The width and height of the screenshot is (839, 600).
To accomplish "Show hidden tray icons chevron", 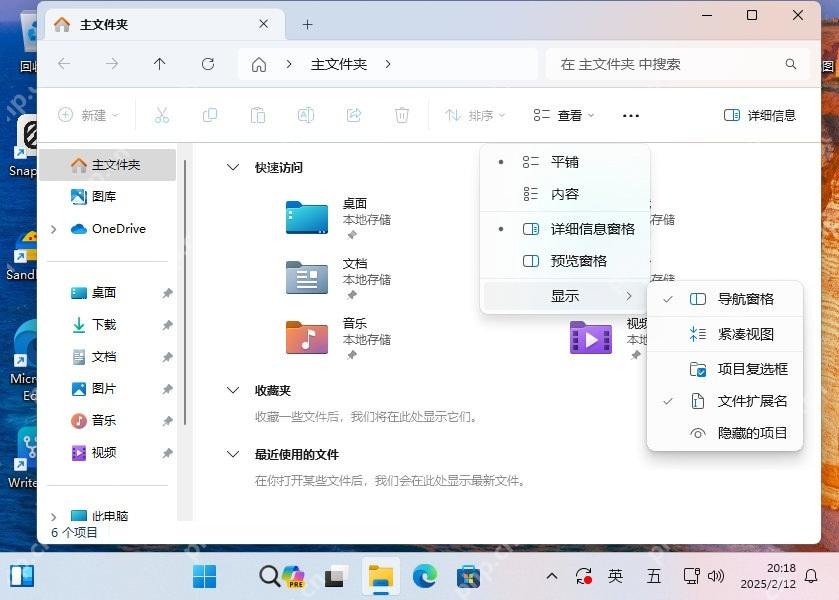I will tap(552, 576).
